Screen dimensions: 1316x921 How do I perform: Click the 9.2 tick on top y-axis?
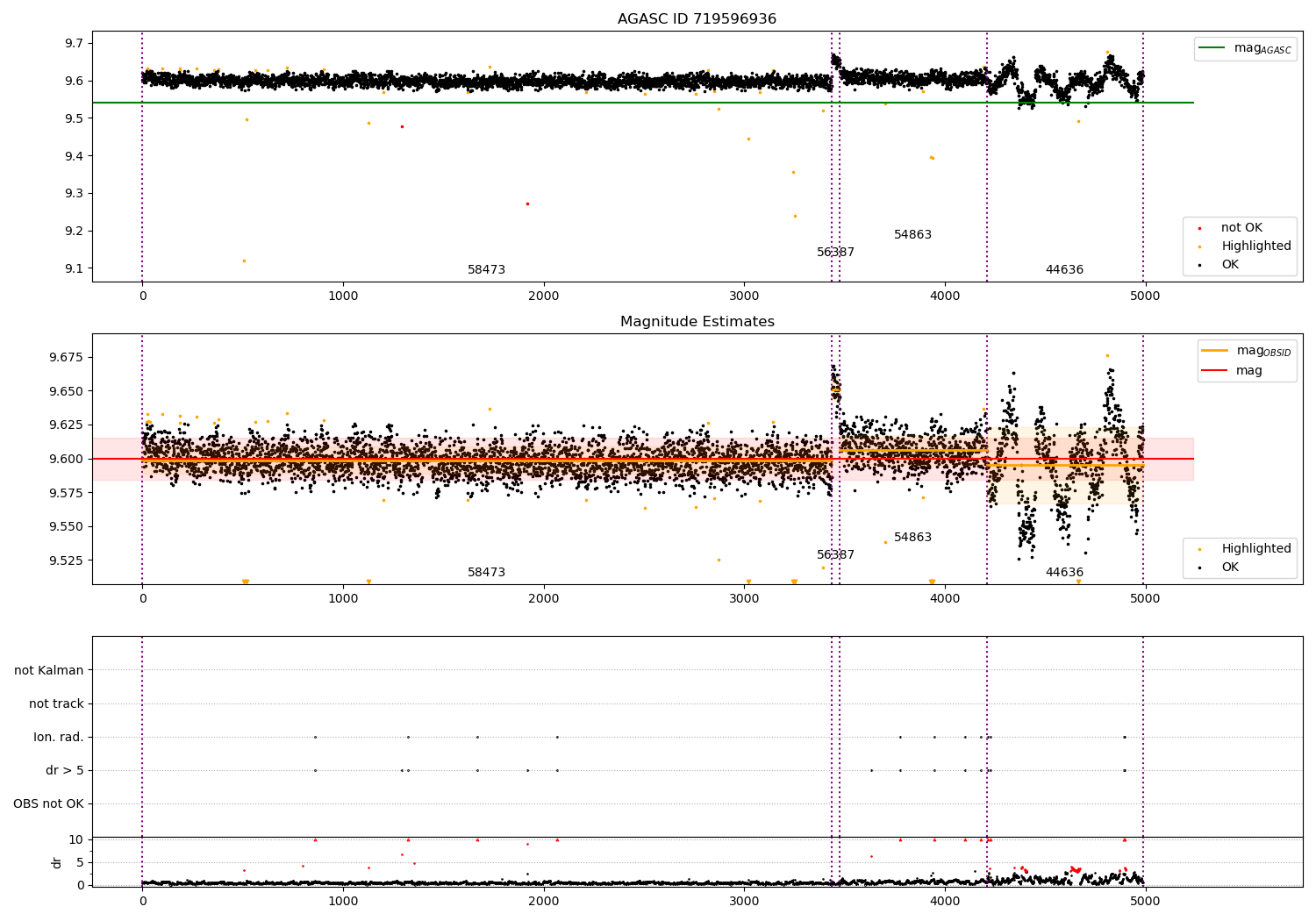74,232
